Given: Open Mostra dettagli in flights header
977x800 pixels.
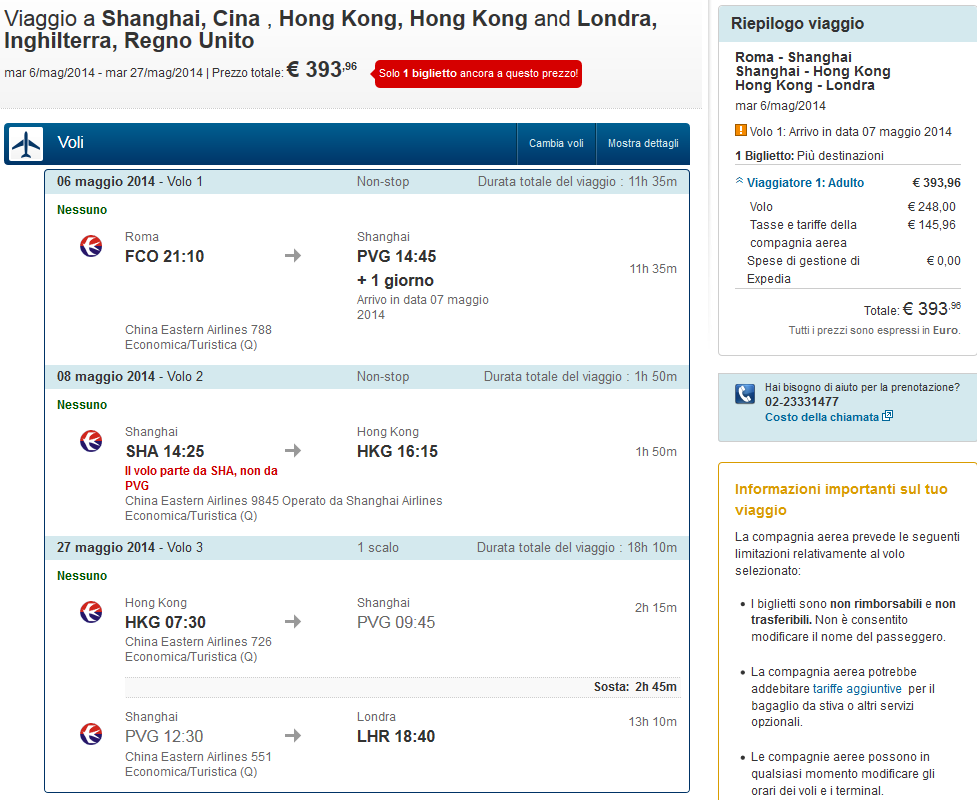Looking at the screenshot, I should 643,143.
